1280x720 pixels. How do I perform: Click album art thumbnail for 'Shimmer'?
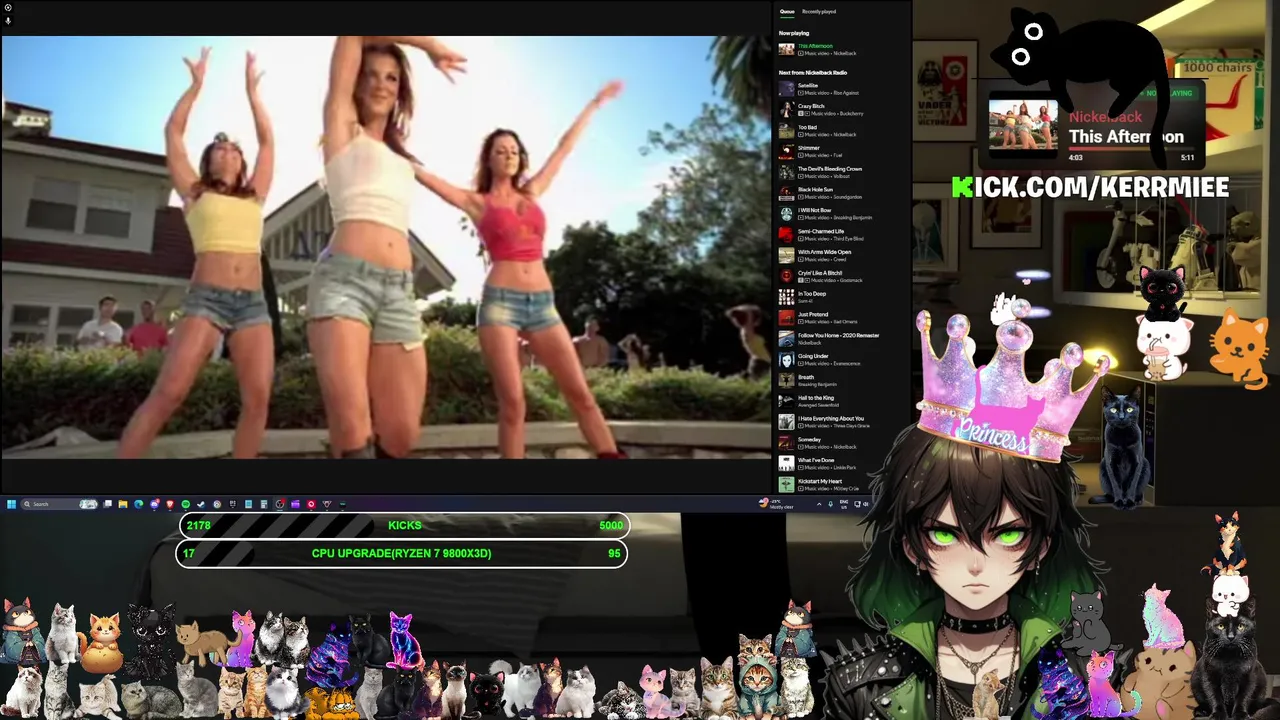[x=786, y=152]
